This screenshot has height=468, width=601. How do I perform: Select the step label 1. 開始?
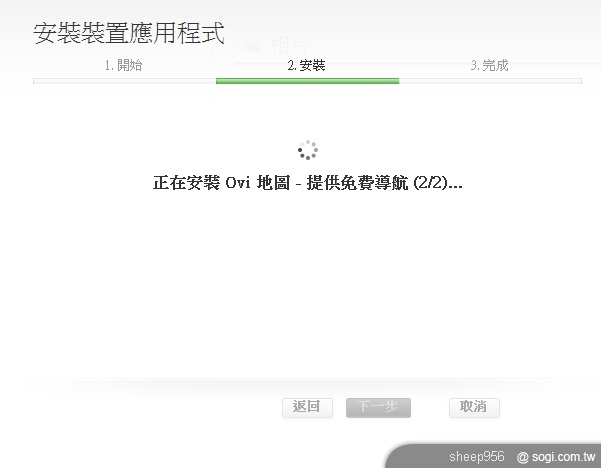tap(123, 65)
